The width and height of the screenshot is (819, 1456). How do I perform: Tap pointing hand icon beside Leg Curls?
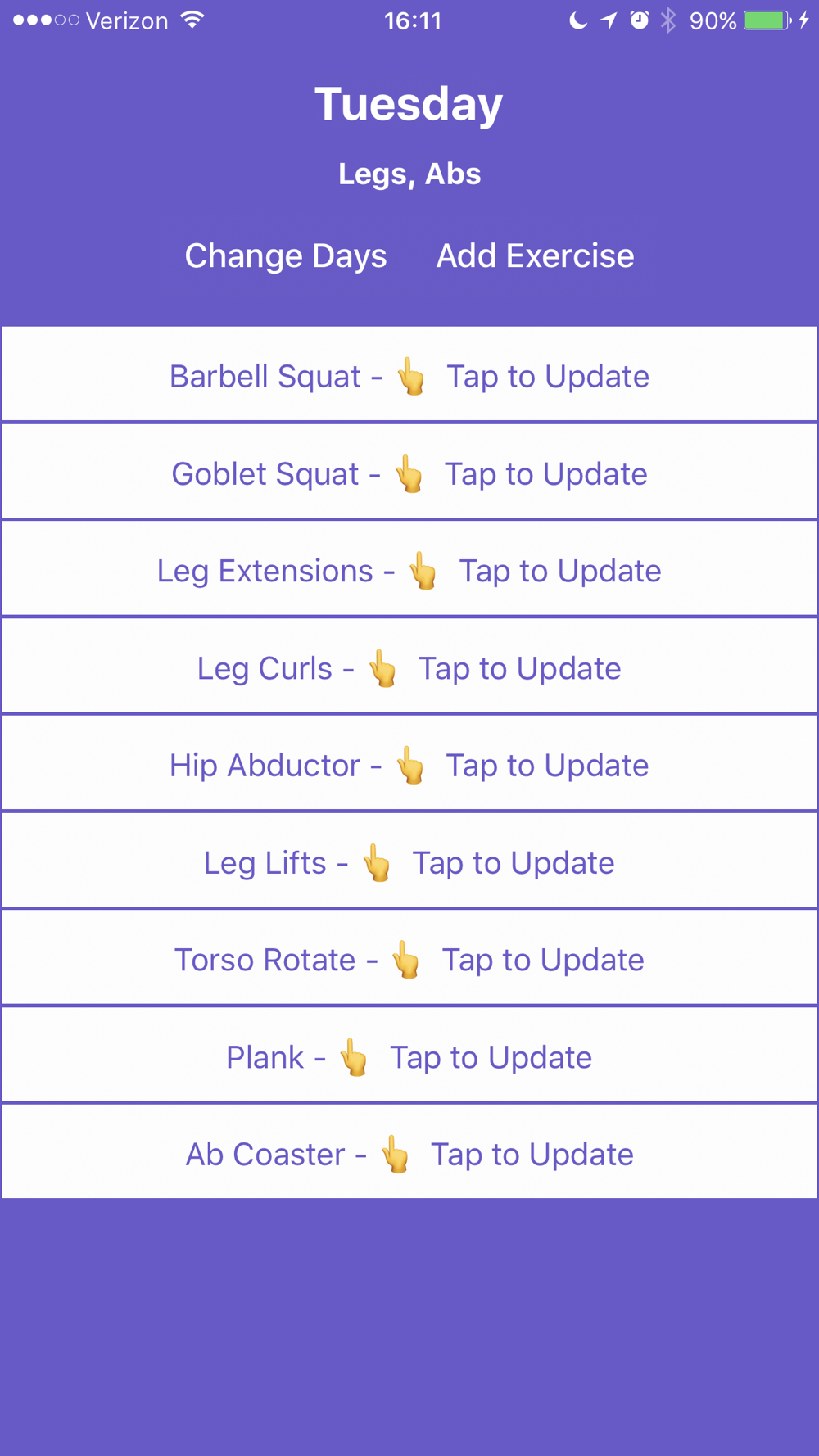click(382, 668)
